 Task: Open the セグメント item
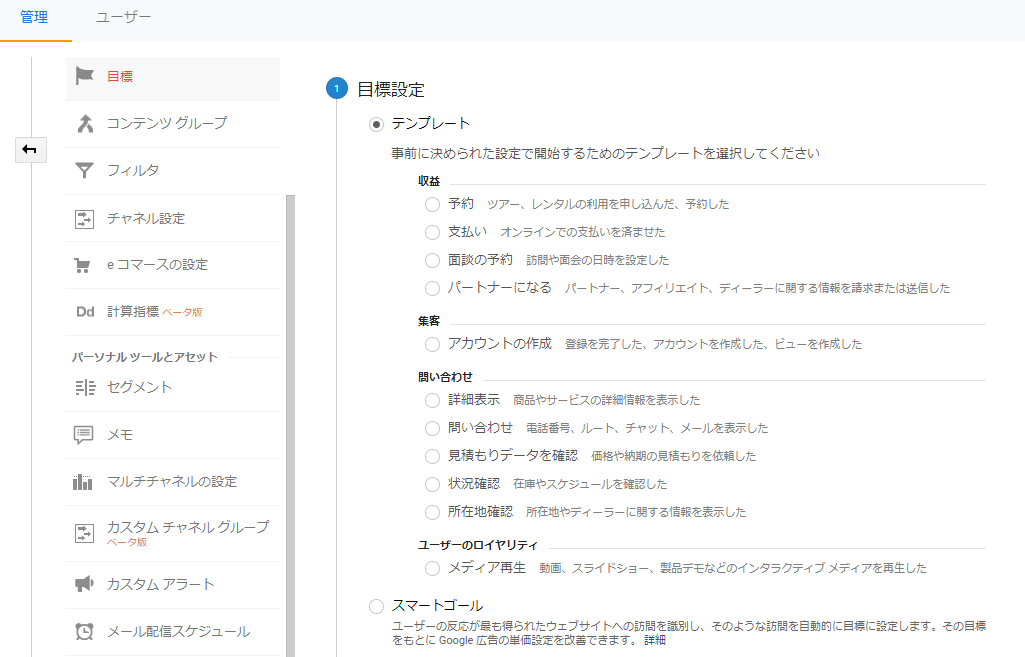173,388
